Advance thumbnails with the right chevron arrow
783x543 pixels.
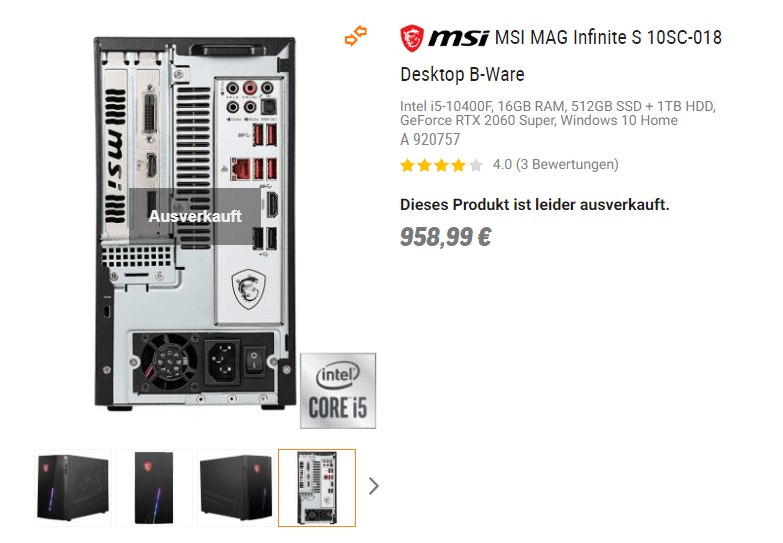point(374,486)
